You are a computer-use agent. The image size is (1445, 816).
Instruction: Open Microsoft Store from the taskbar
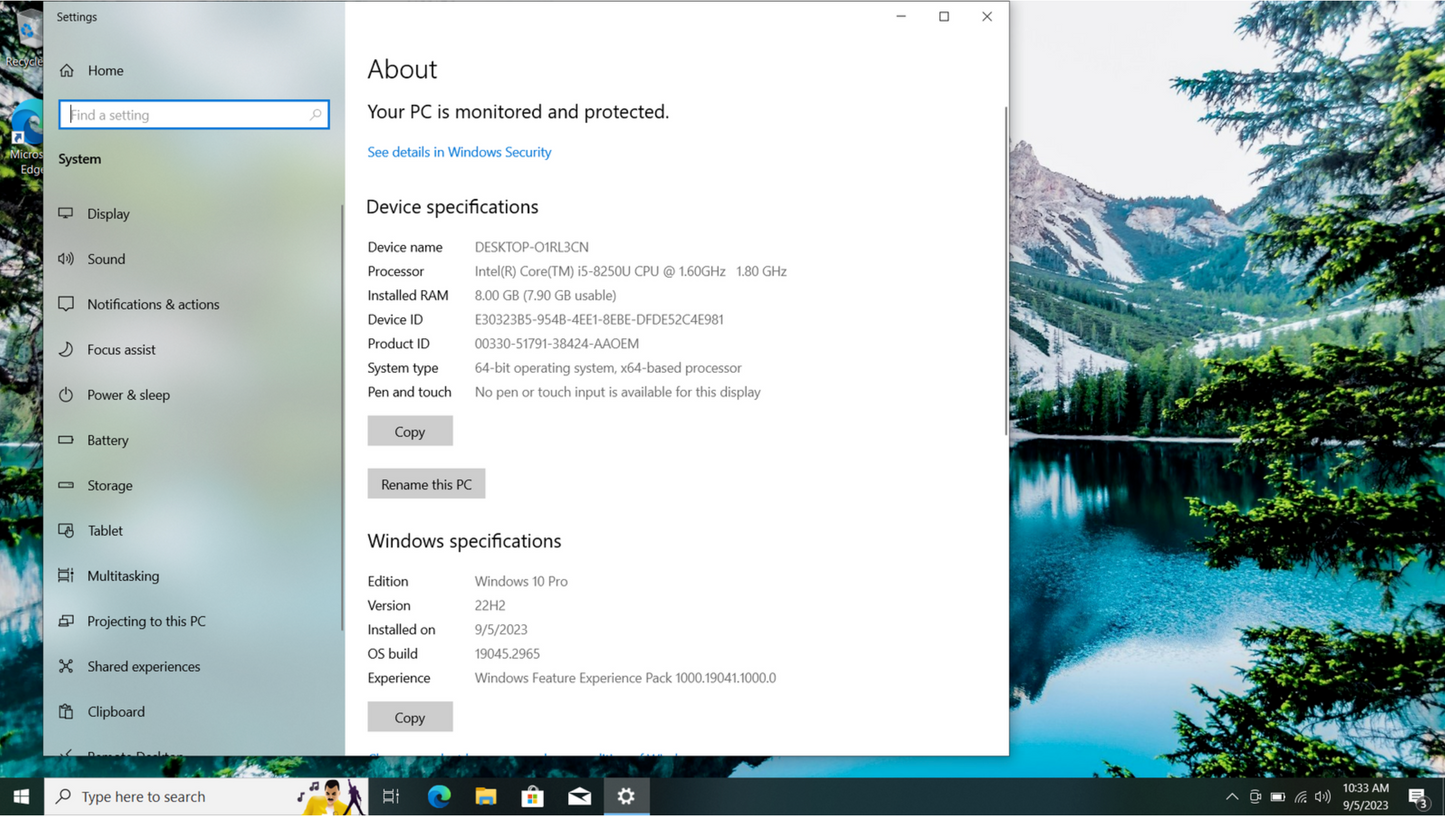(532, 796)
